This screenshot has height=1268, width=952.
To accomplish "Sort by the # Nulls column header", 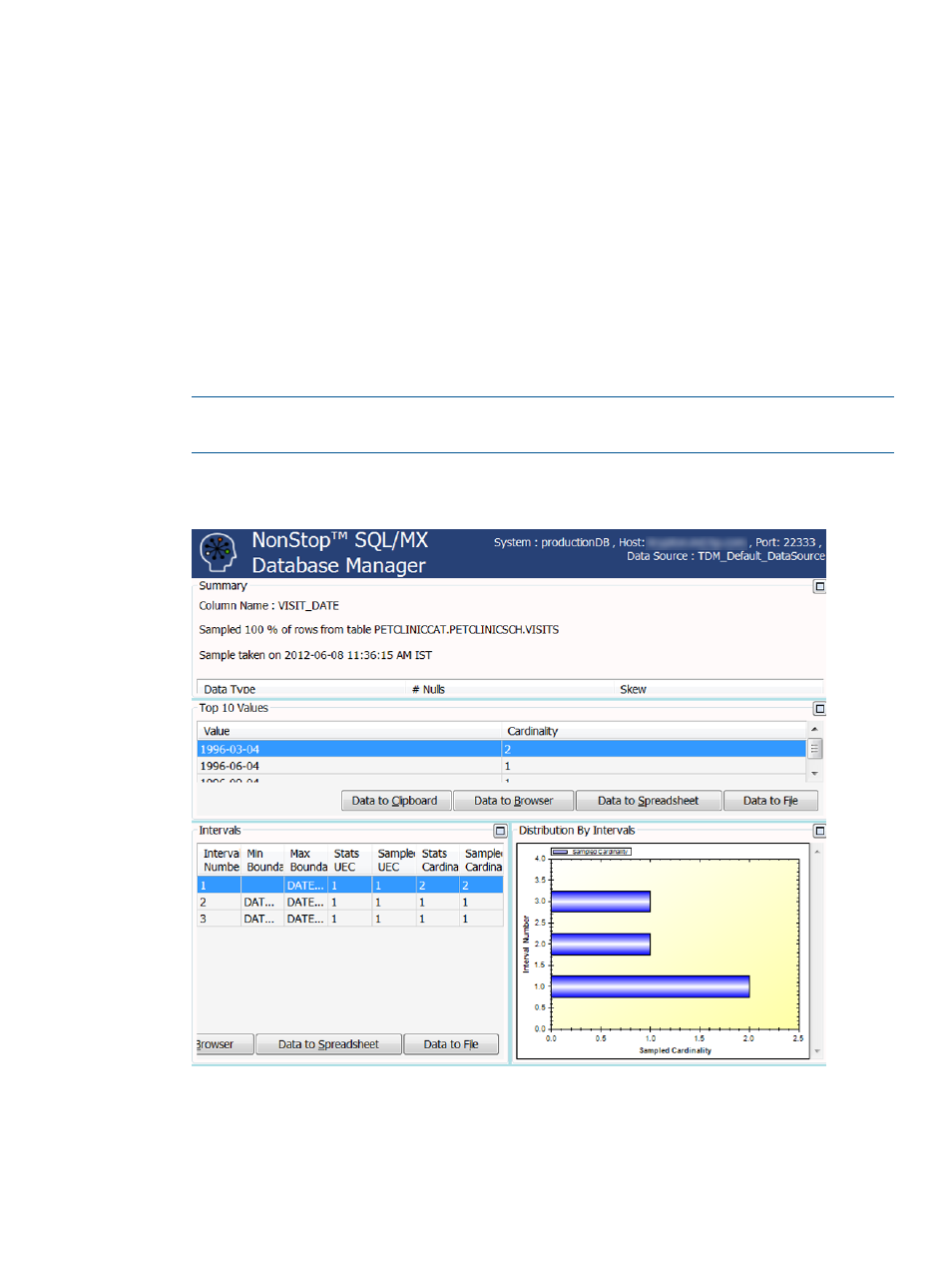I will tap(510, 689).
